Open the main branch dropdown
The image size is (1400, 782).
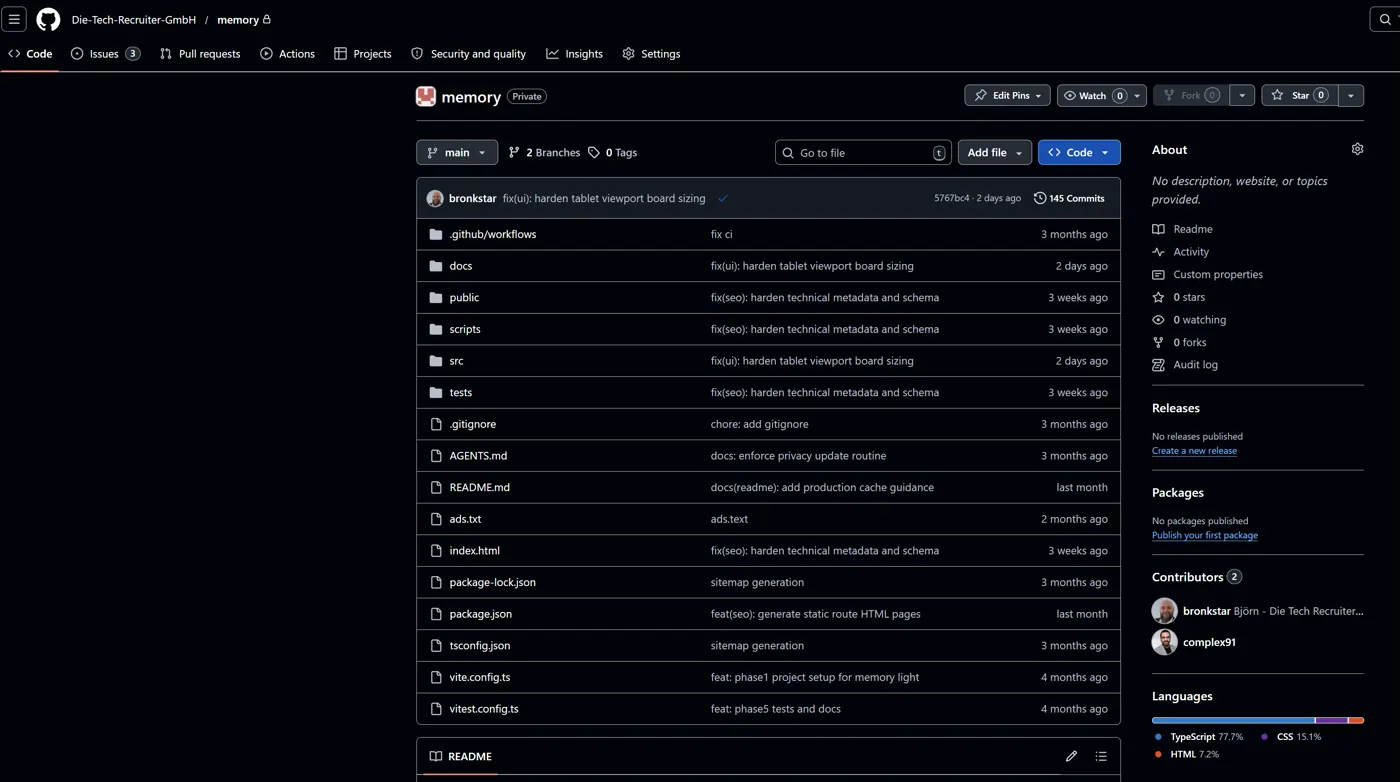coord(456,152)
